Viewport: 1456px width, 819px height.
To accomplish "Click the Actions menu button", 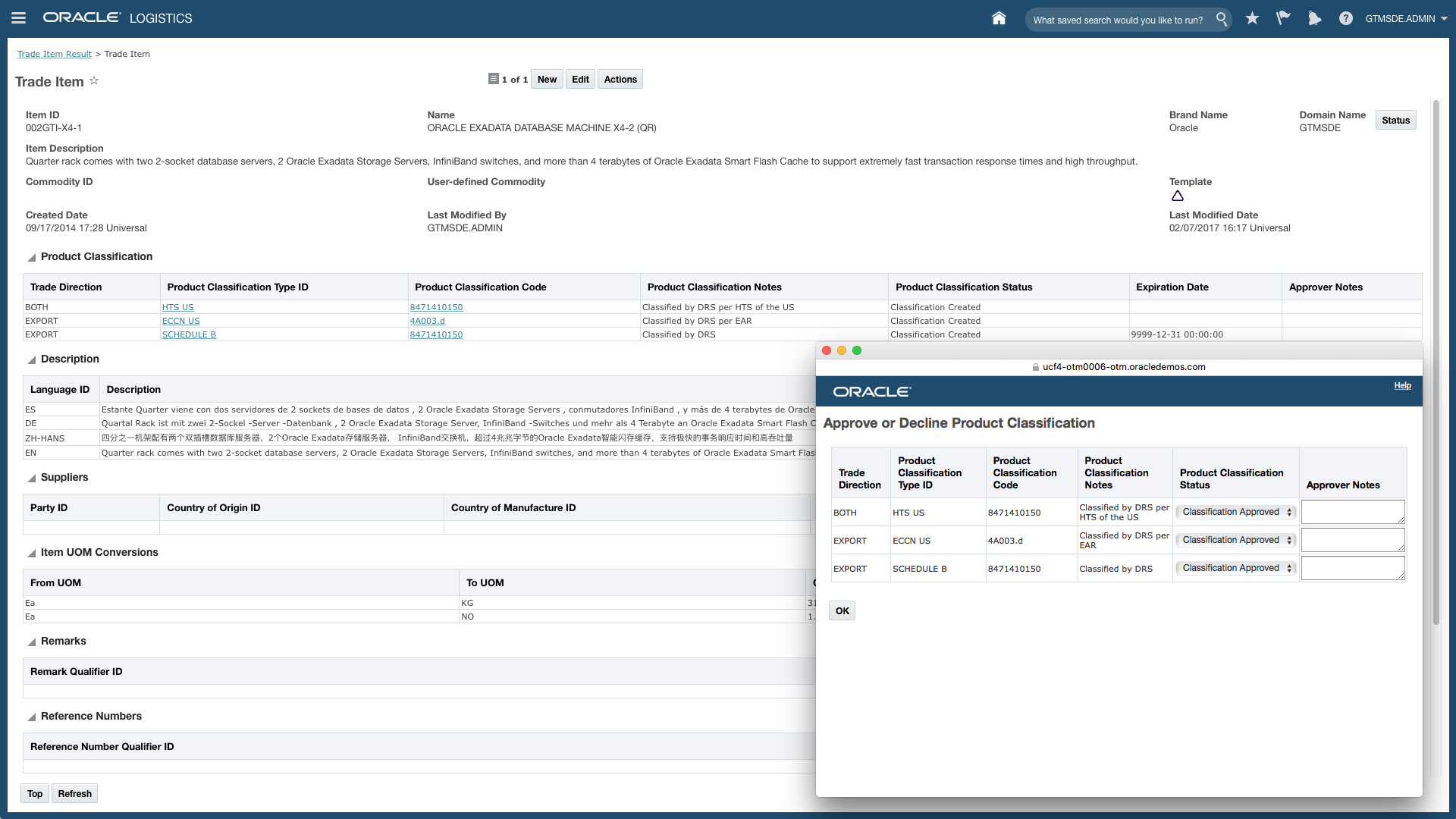I will tap(620, 78).
